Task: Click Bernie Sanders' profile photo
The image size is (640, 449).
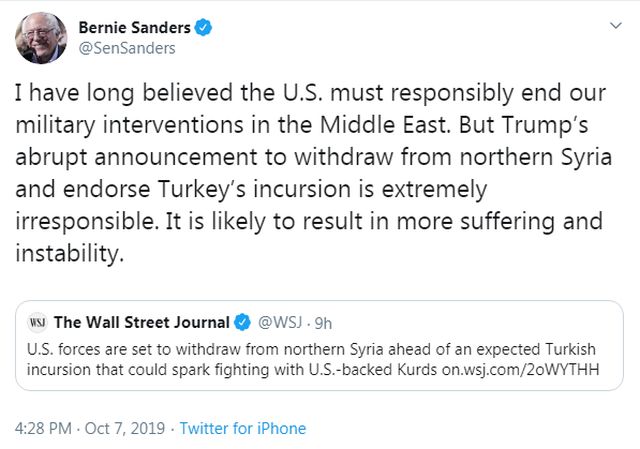Action: tap(41, 40)
